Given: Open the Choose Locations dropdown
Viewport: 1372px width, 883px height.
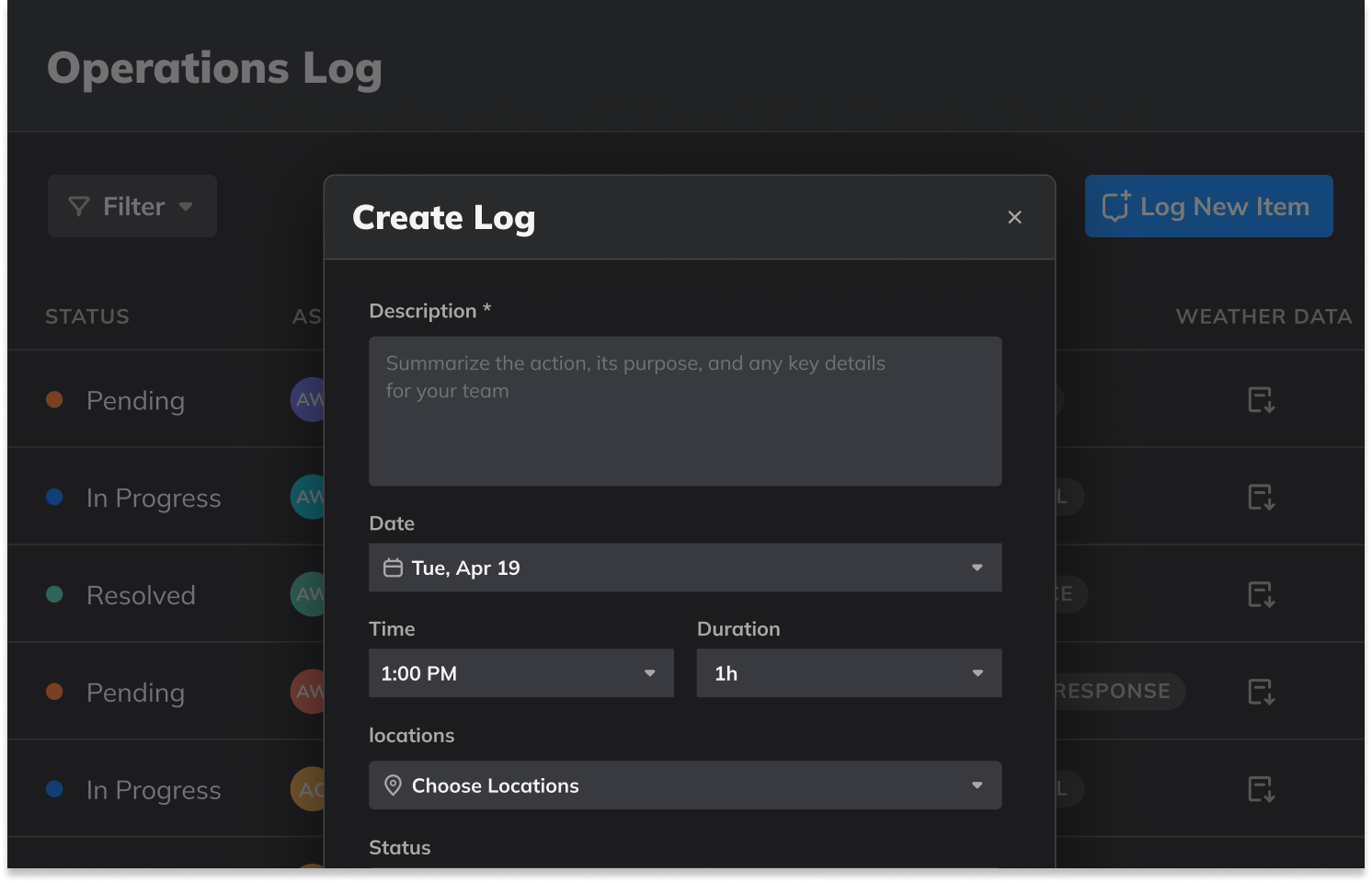Looking at the screenshot, I should click(x=685, y=786).
